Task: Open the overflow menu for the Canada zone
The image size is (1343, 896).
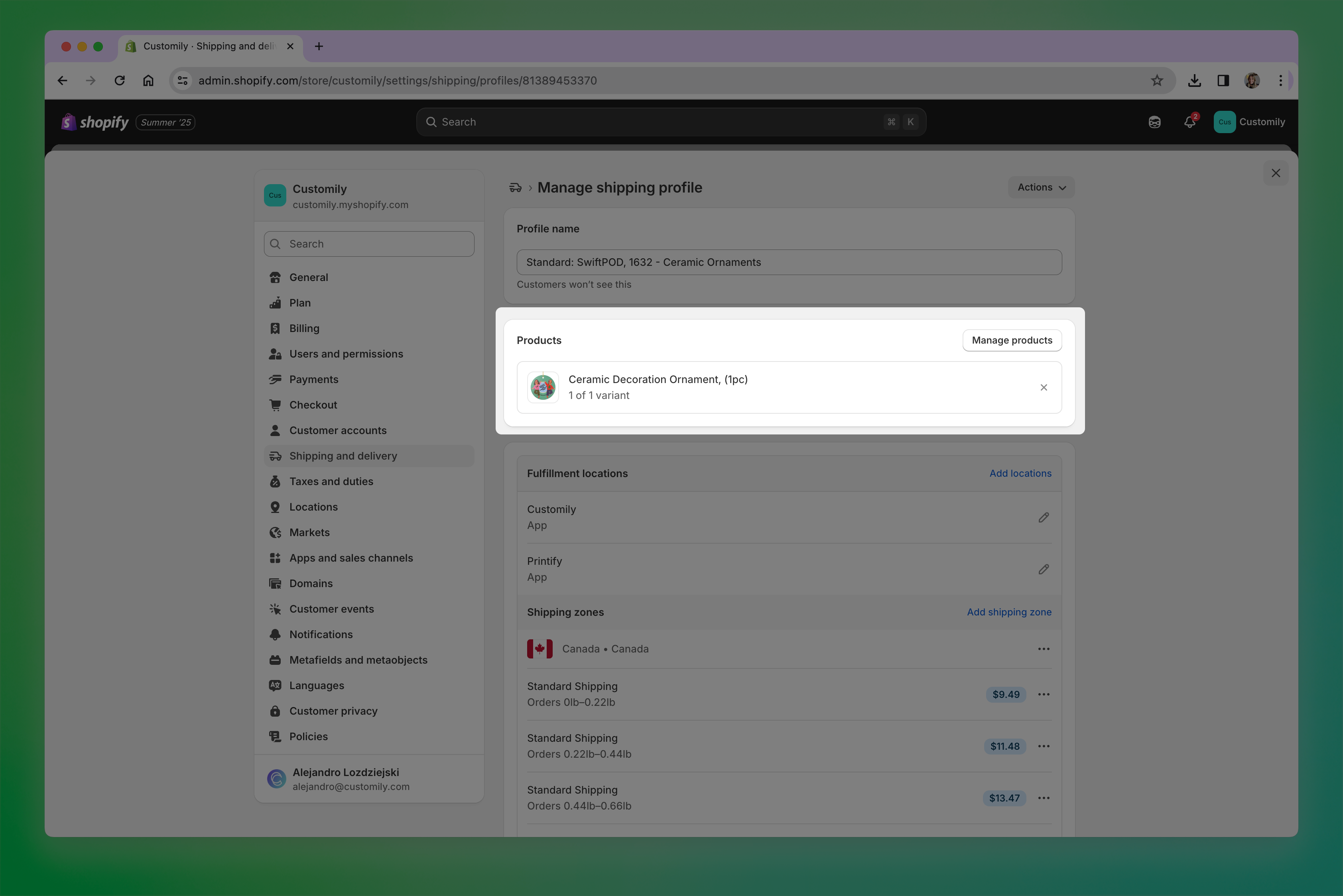Action: click(x=1044, y=648)
